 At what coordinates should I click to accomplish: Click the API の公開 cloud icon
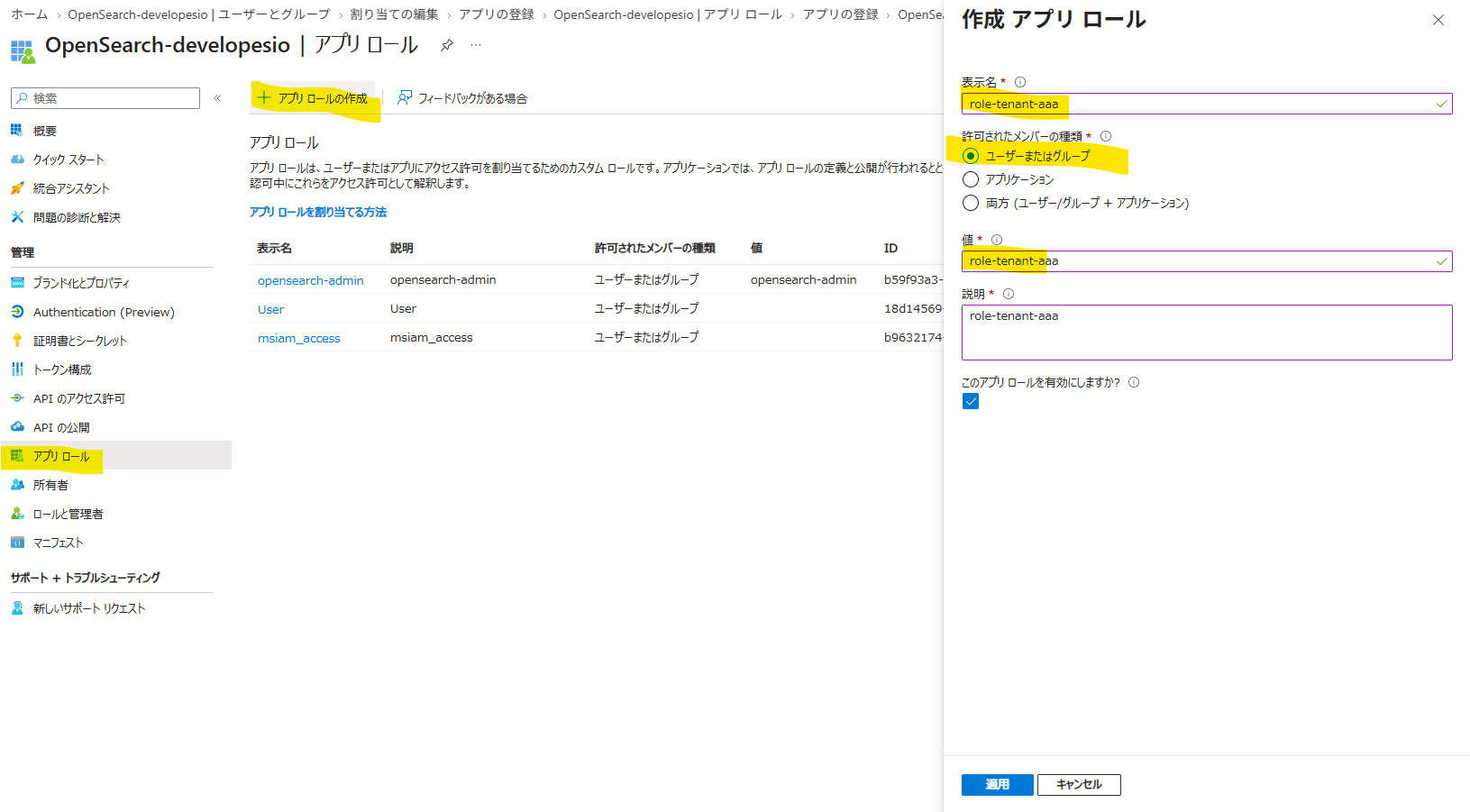click(17, 427)
